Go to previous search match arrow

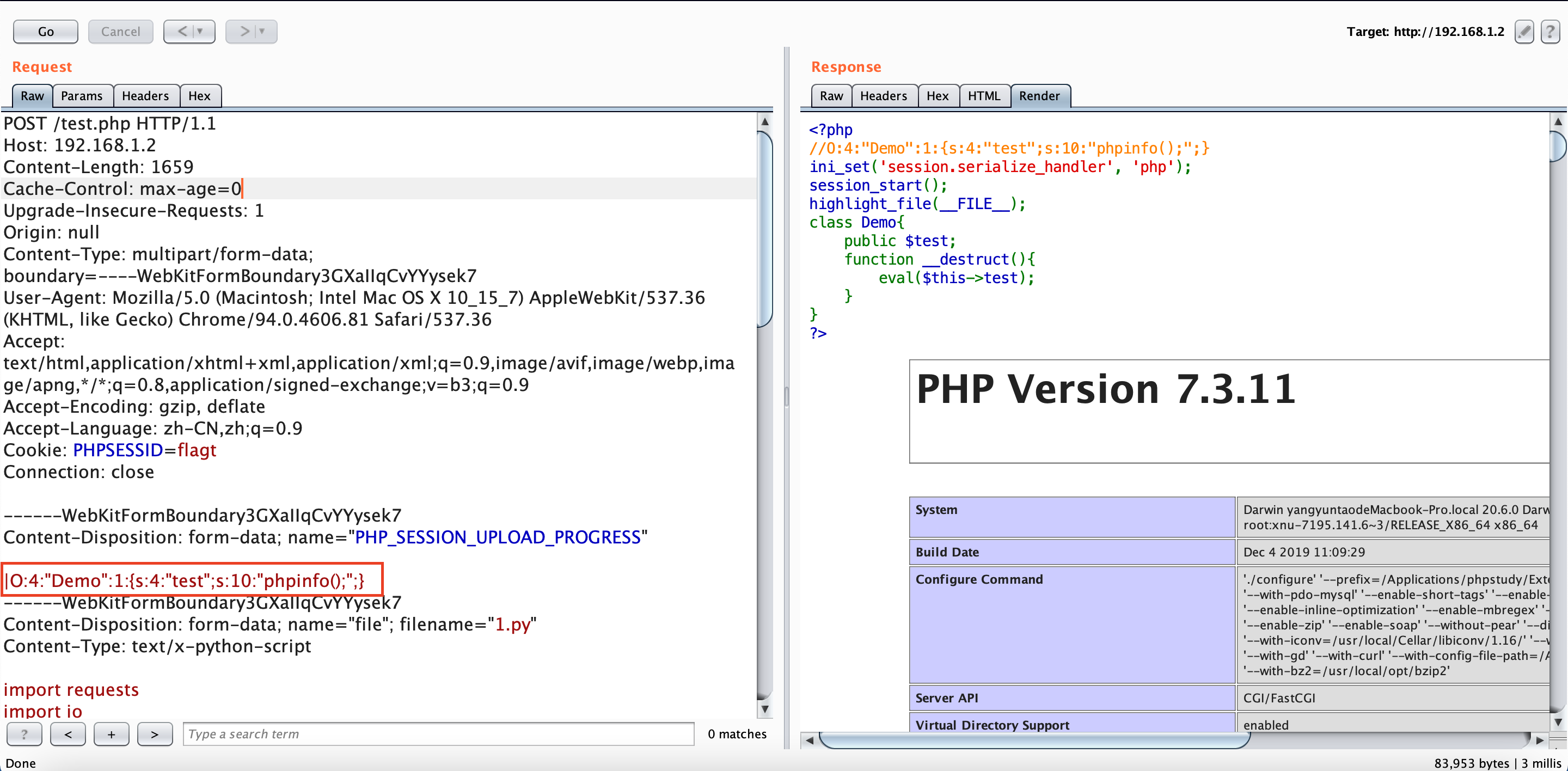tap(68, 734)
